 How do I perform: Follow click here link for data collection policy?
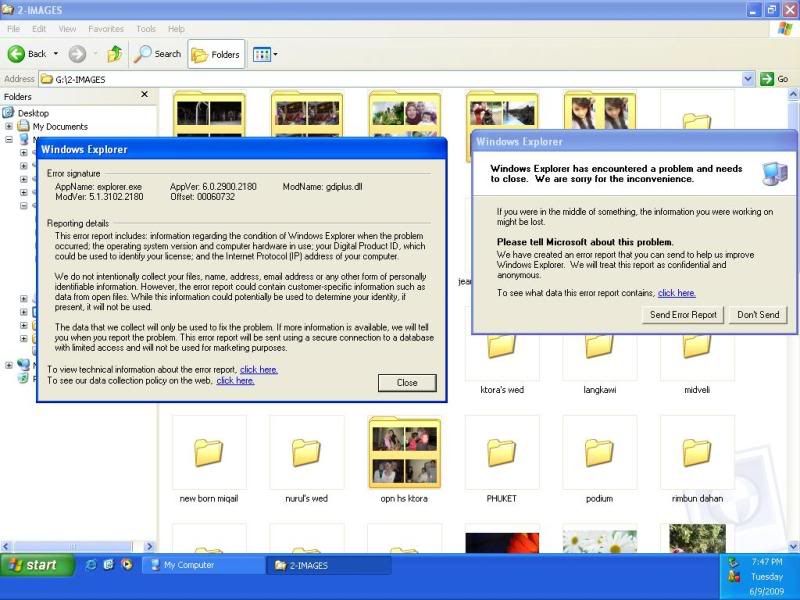[x=235, y=381]
